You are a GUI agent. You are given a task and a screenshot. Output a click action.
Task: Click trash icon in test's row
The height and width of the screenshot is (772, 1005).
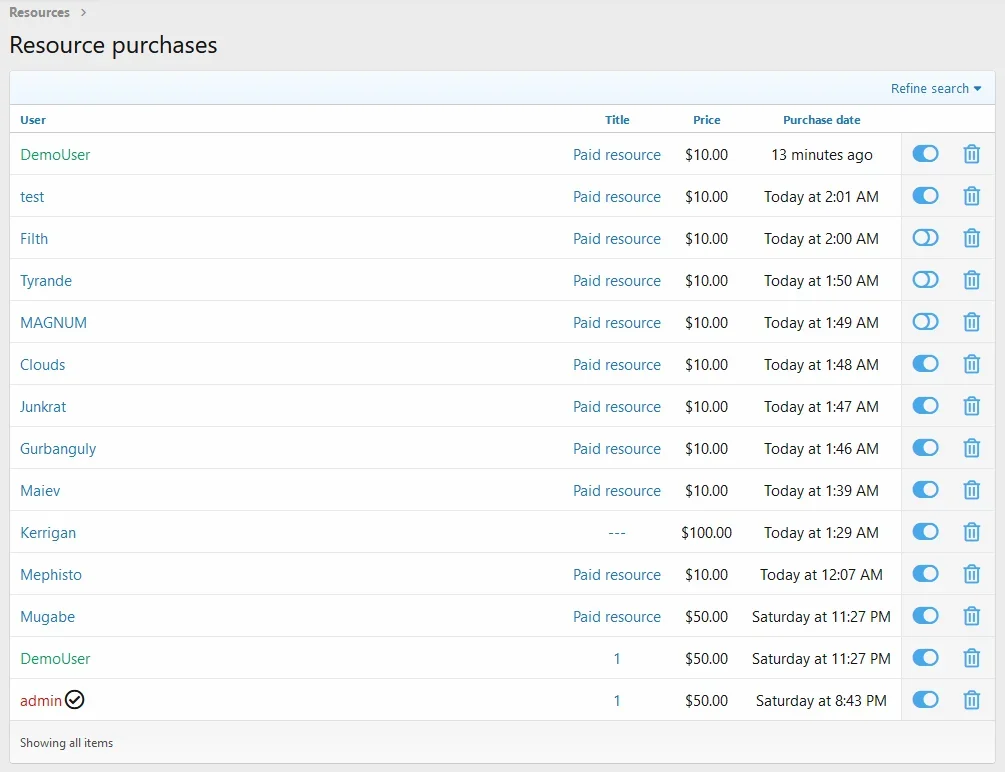(x=971, y=196)
